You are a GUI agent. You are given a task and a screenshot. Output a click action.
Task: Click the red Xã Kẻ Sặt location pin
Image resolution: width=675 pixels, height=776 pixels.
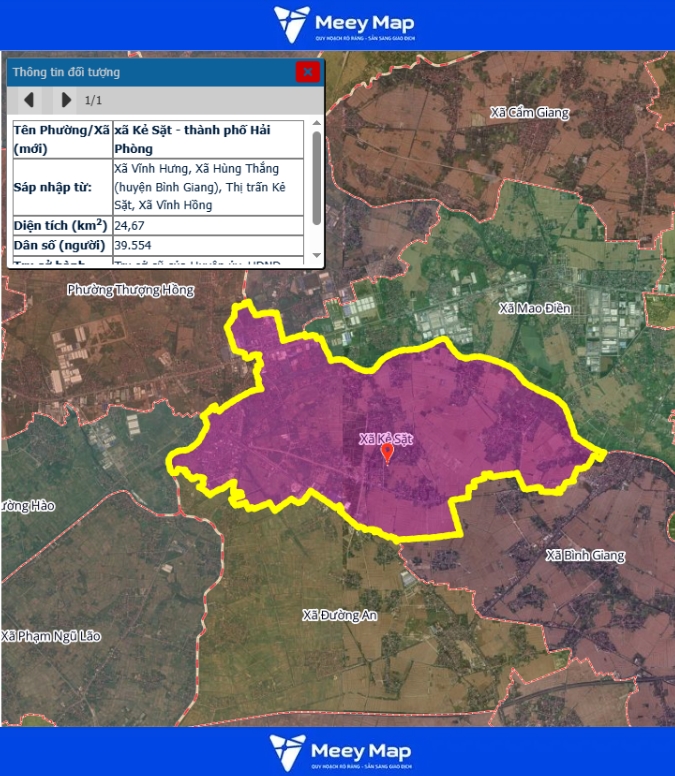click(x=387, y=455)
